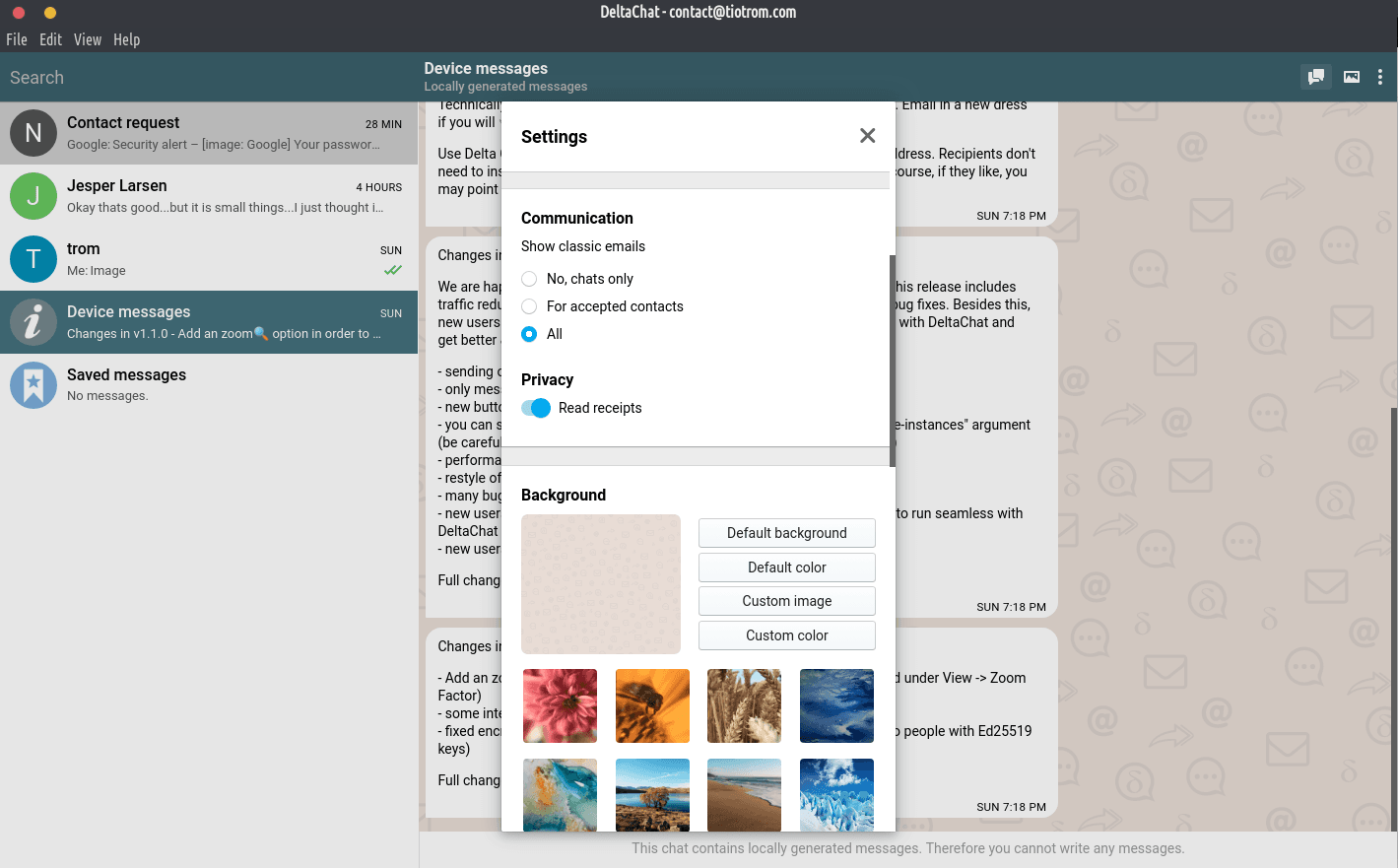
Task: Choose the Custom image button
Action: [787, 601]
